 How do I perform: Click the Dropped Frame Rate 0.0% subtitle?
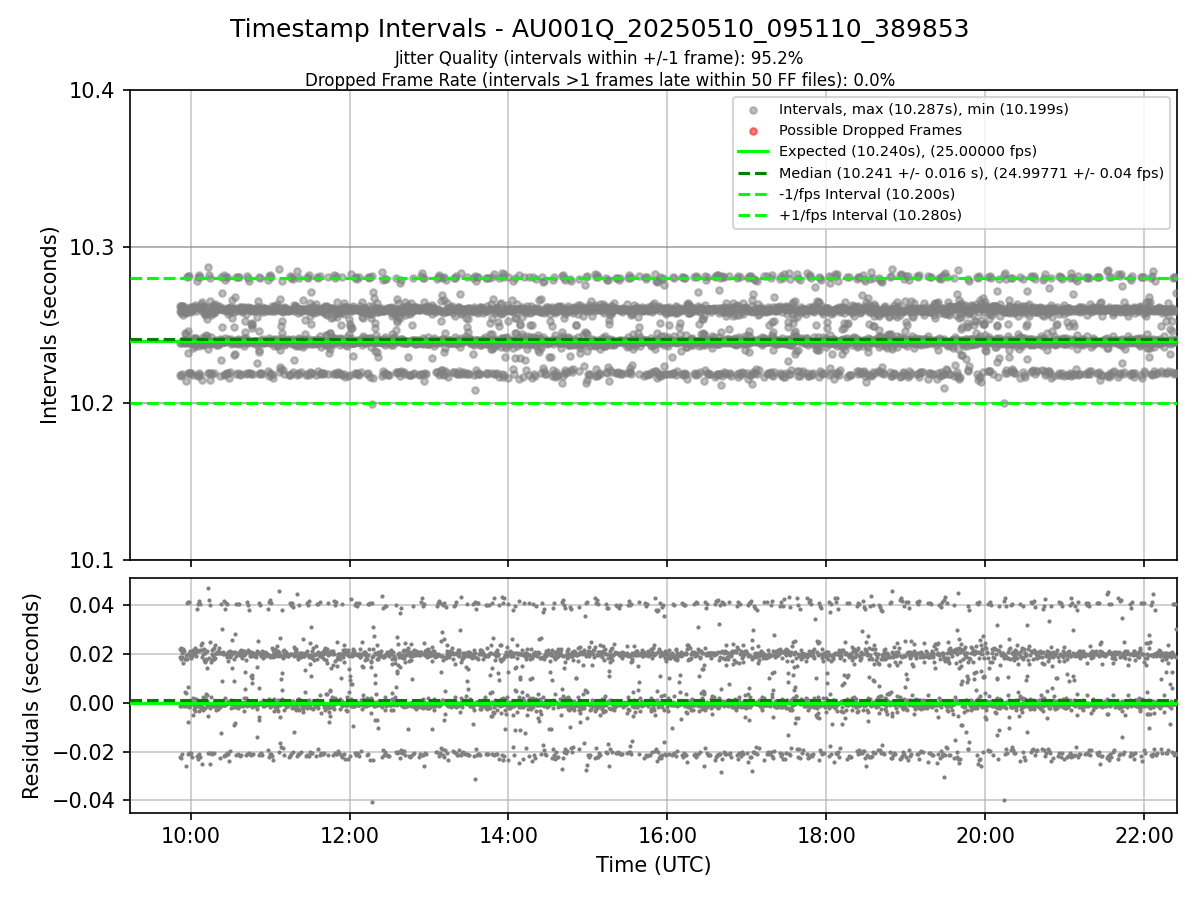point(599,79)
